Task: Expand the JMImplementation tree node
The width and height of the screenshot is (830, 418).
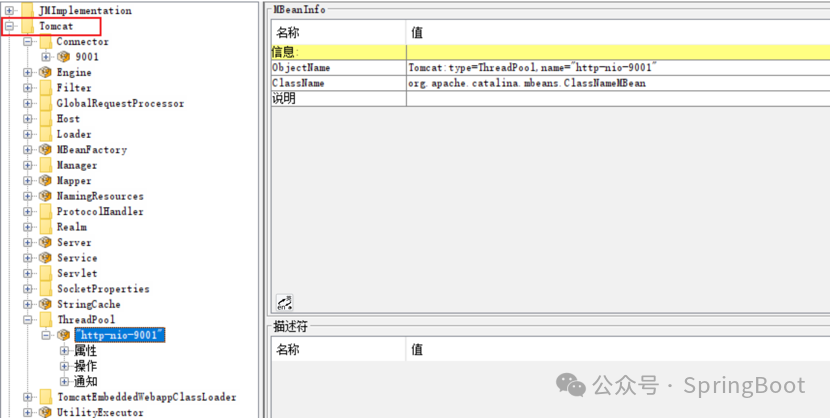Action: [10, 11]
